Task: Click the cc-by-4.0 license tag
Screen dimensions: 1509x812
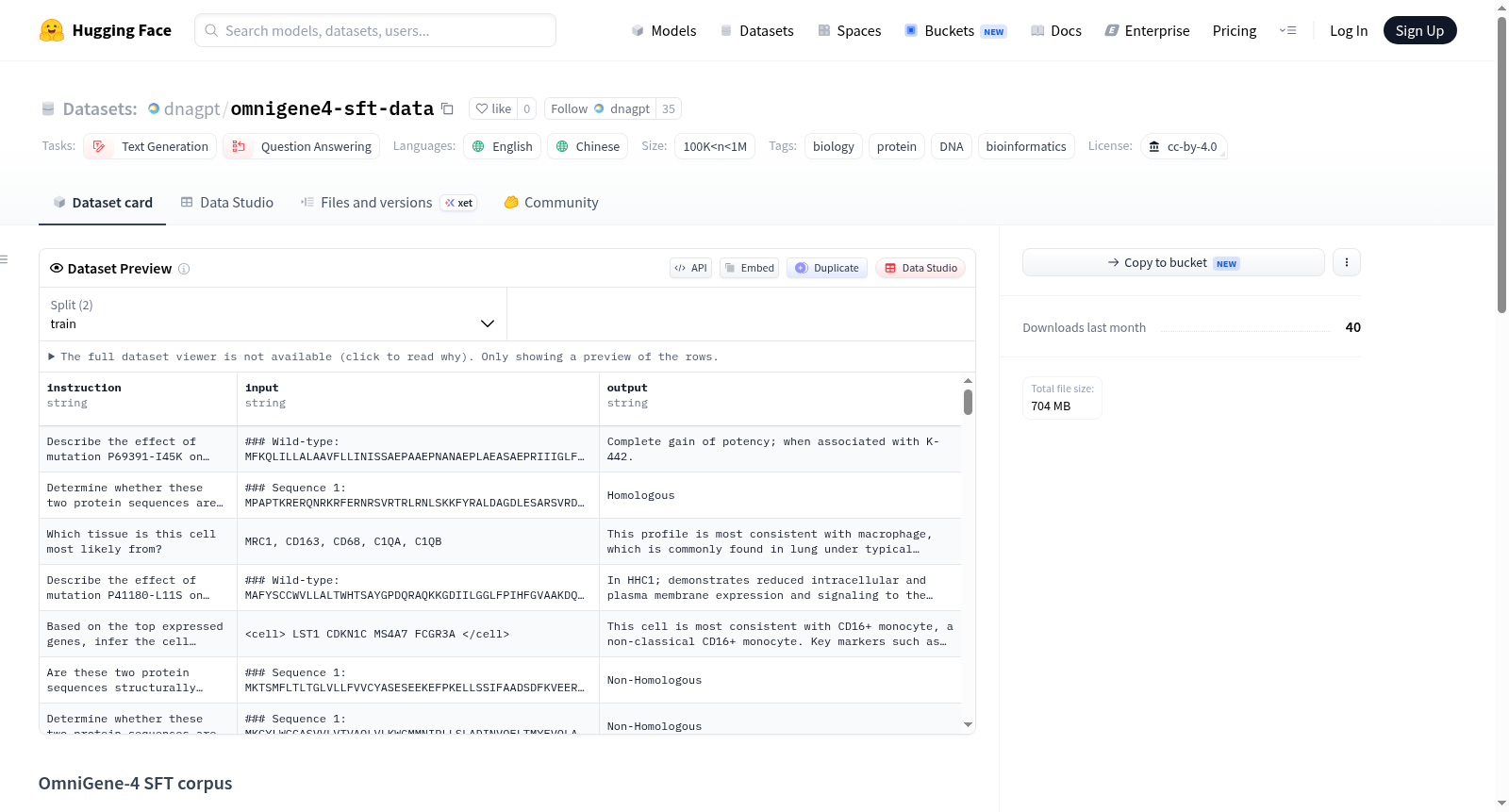Action: coord(1184,146)
